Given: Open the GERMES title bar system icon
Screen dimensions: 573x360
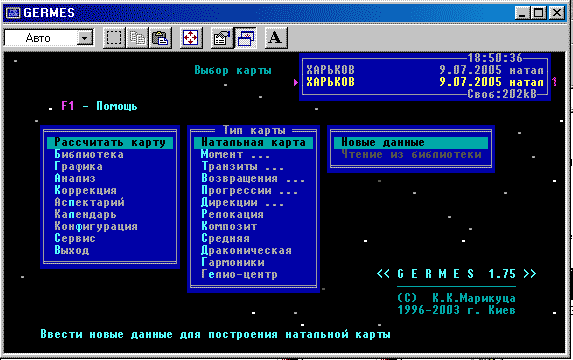Looking at the screenshot, I should 13,13.
